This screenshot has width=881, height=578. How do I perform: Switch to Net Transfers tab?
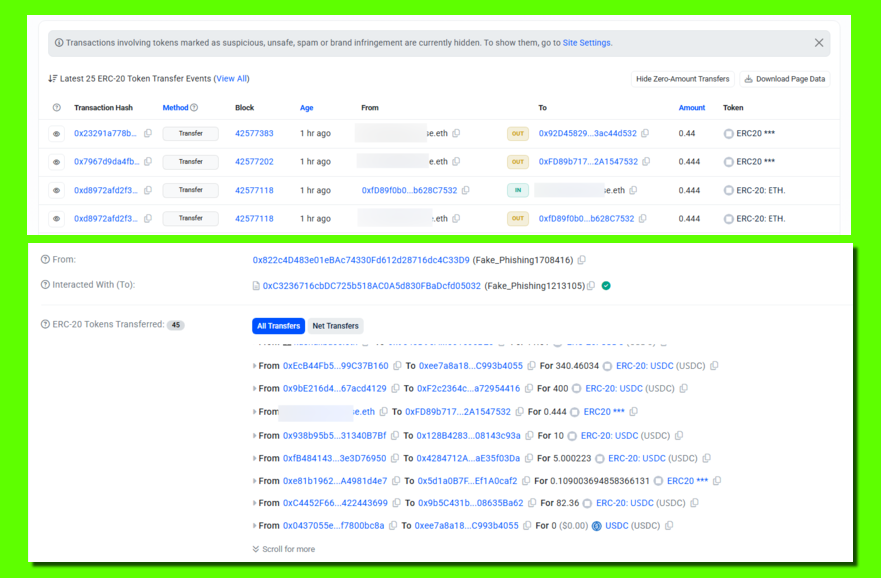pos(335,326)
